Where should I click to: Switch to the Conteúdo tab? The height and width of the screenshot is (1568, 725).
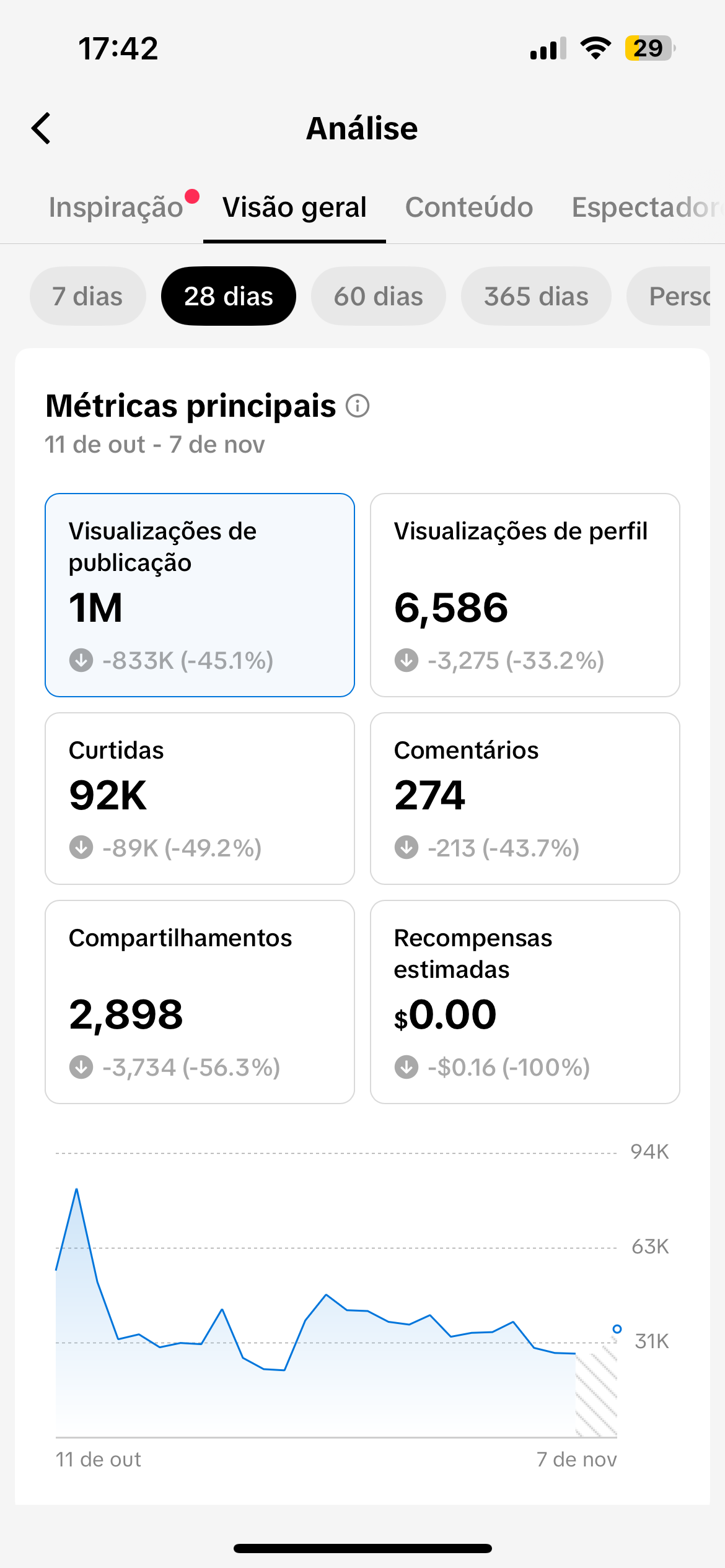point(469,207)
